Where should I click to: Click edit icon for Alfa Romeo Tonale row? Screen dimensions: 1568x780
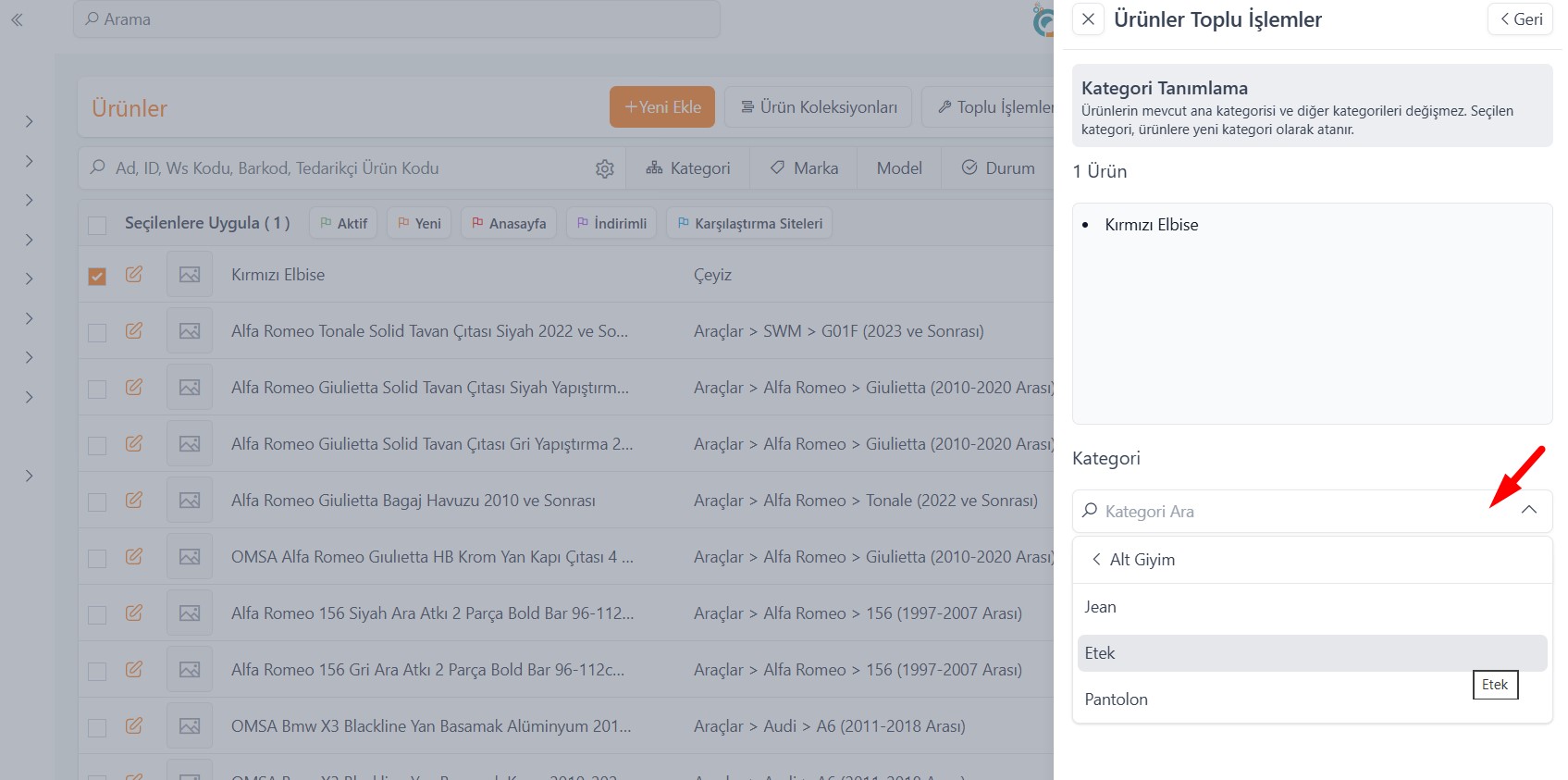click(x=134, y=331)
